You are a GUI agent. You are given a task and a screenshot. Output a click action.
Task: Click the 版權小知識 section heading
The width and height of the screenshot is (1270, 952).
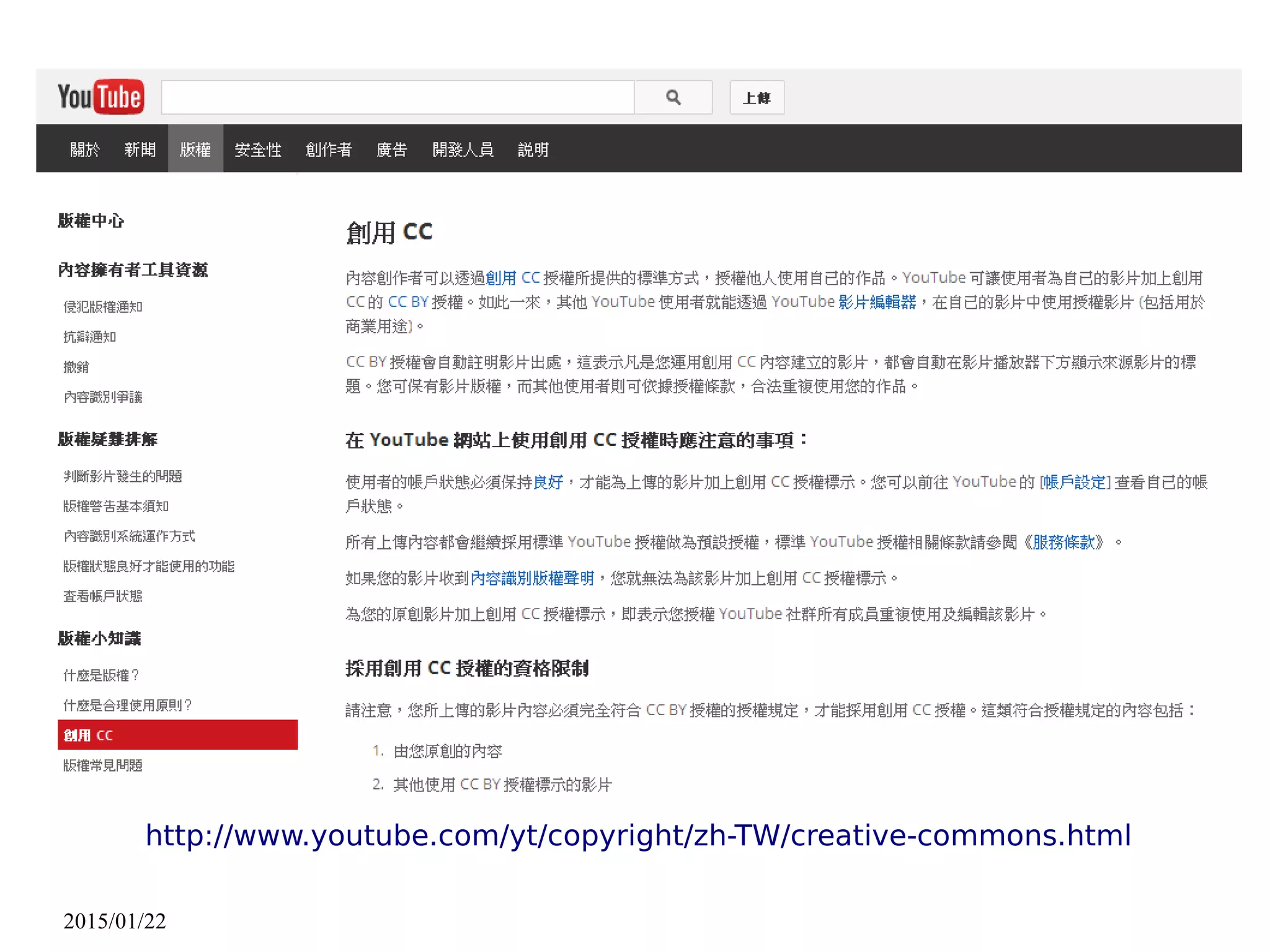tap(99, 638)
